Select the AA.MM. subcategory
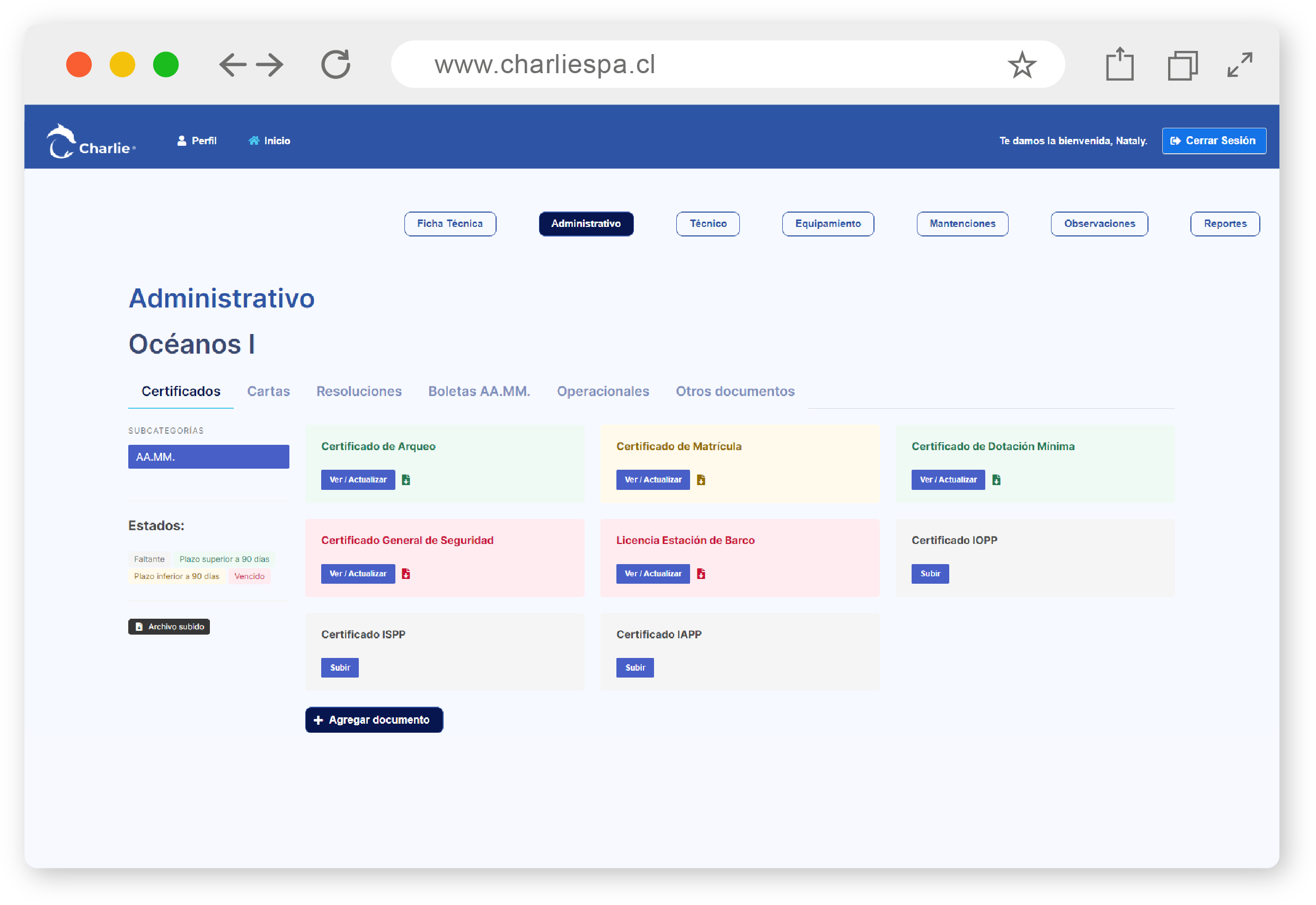This screenshot has height=905, width=1316. click(209, 457)
